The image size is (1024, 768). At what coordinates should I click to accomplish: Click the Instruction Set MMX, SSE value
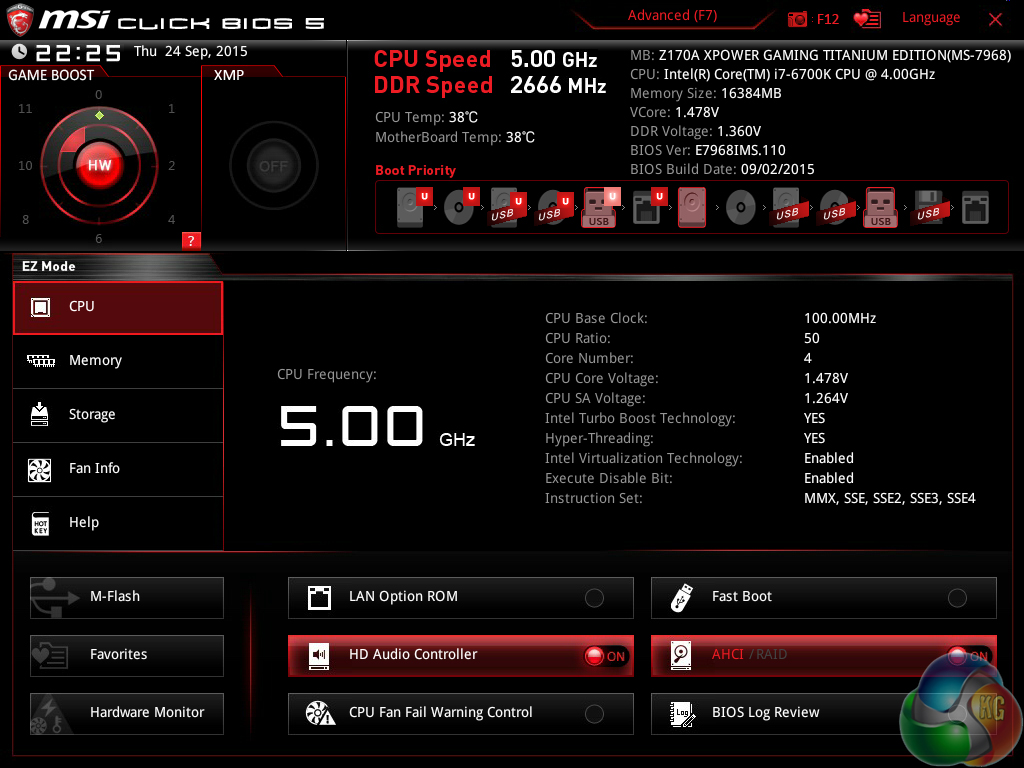coord(889,499)
